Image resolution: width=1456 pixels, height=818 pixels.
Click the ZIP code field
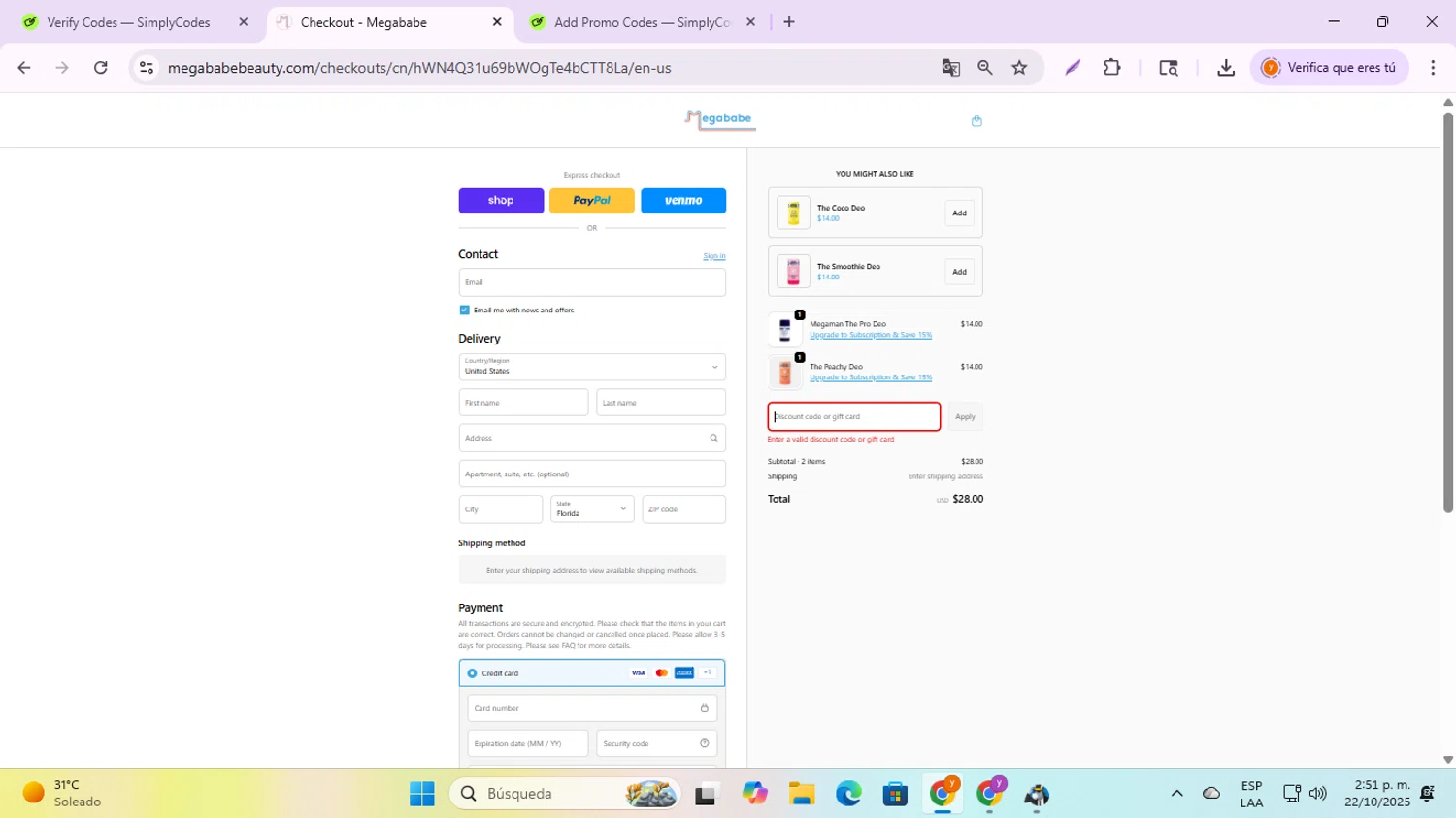coord(683,508)
